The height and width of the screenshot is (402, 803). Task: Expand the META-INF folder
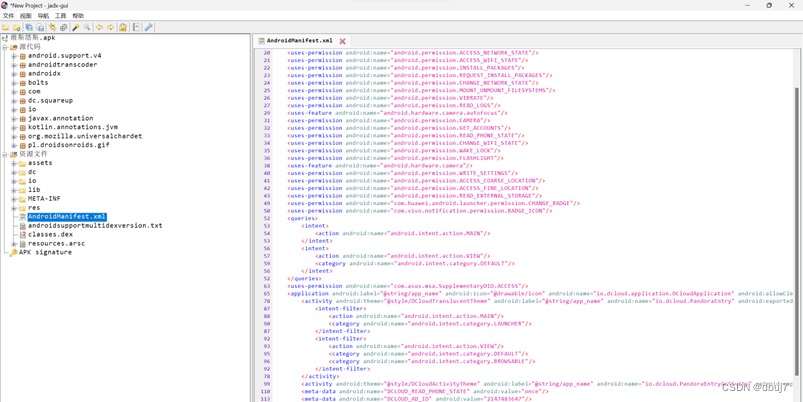point(14,199)
